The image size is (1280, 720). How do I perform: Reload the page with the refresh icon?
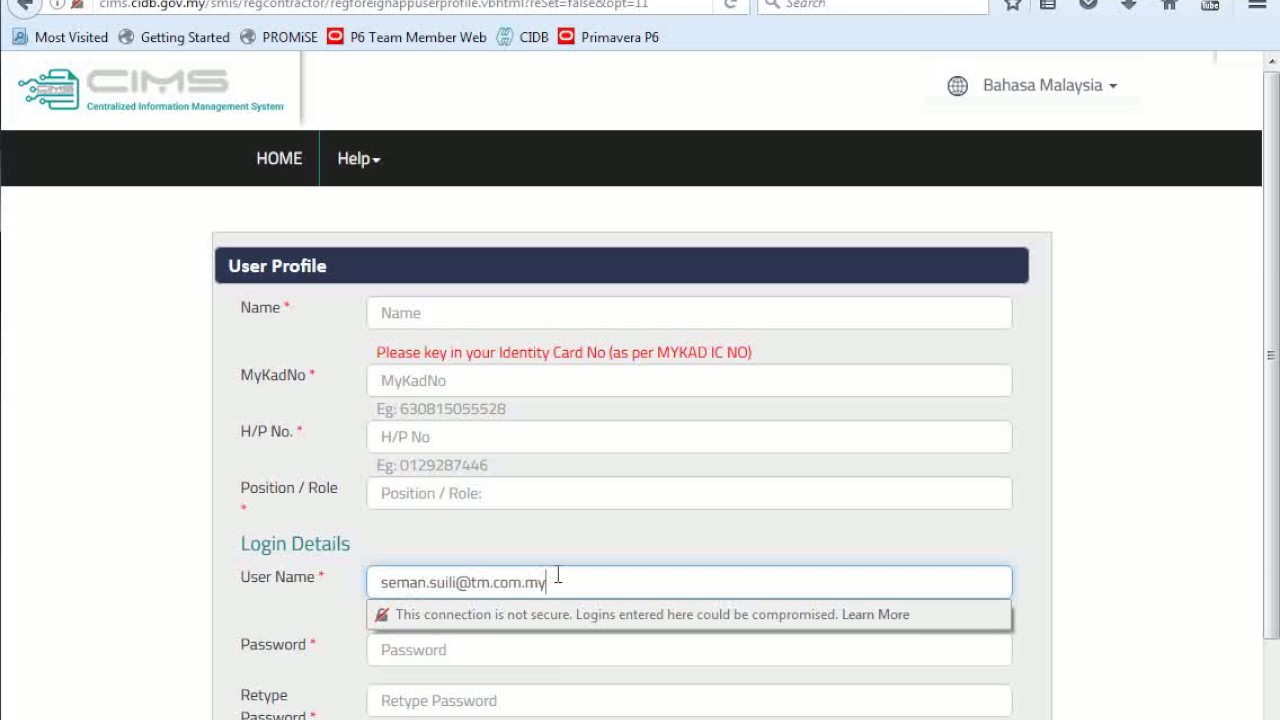click(730, 4)
